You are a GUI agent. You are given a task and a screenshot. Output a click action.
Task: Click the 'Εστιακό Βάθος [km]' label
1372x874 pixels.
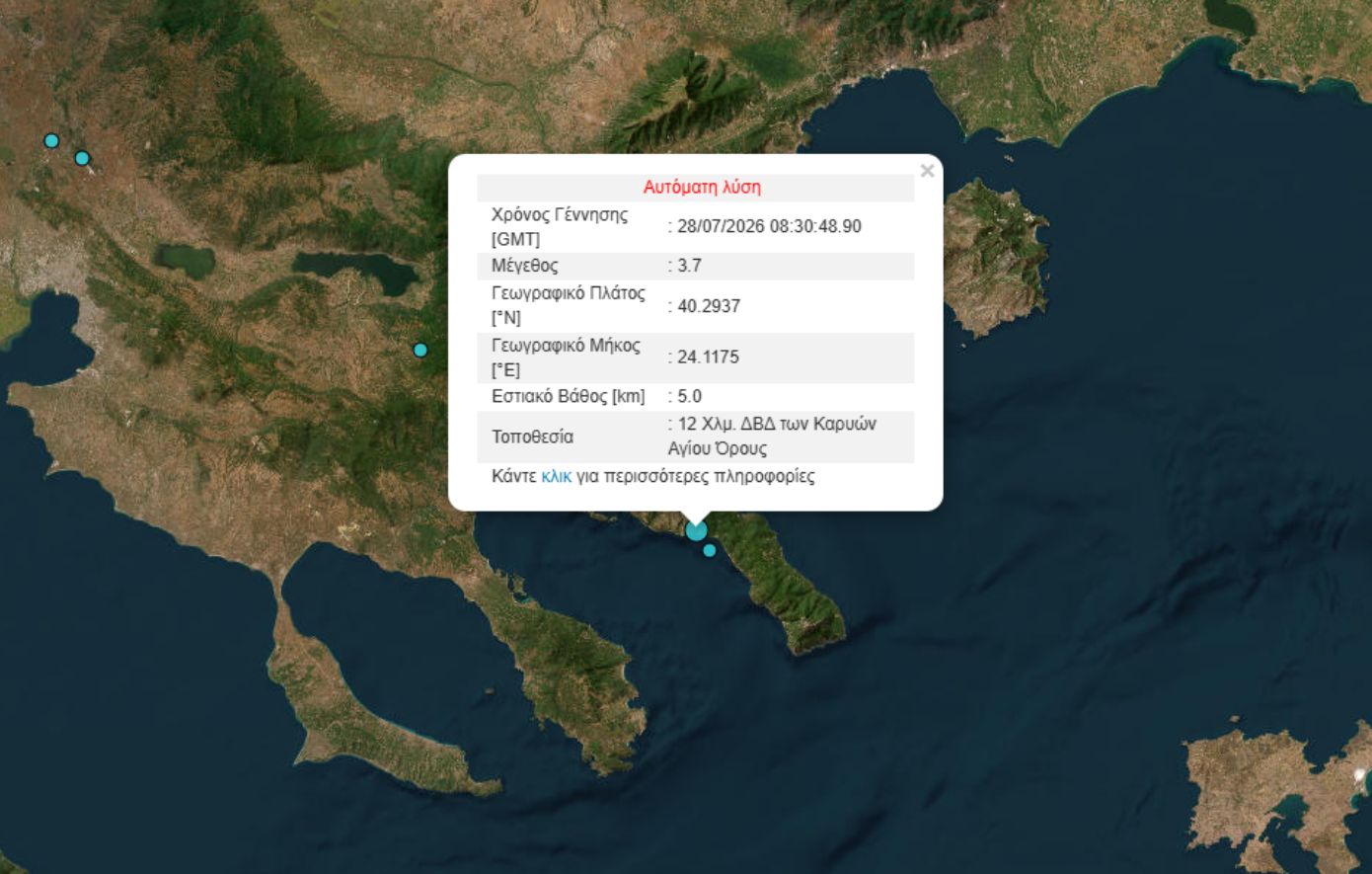569,397
